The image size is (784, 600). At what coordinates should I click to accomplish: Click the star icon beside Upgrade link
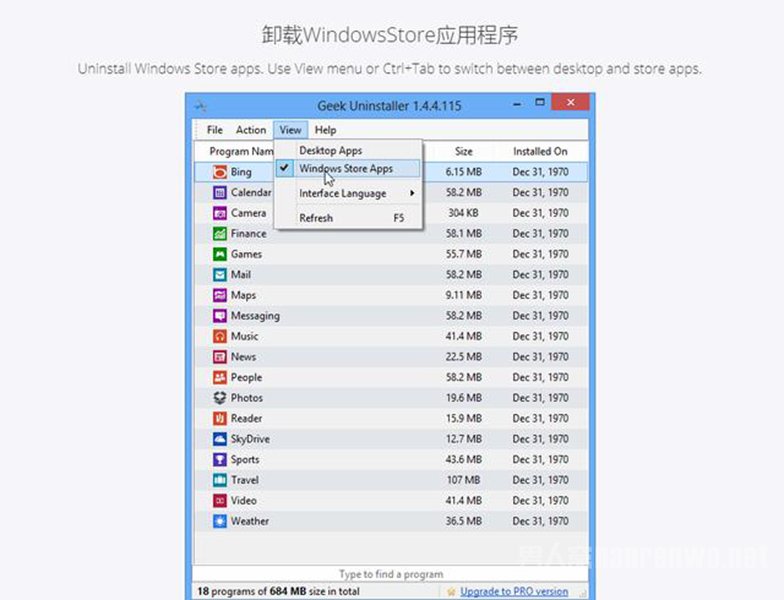click(451, 592)
